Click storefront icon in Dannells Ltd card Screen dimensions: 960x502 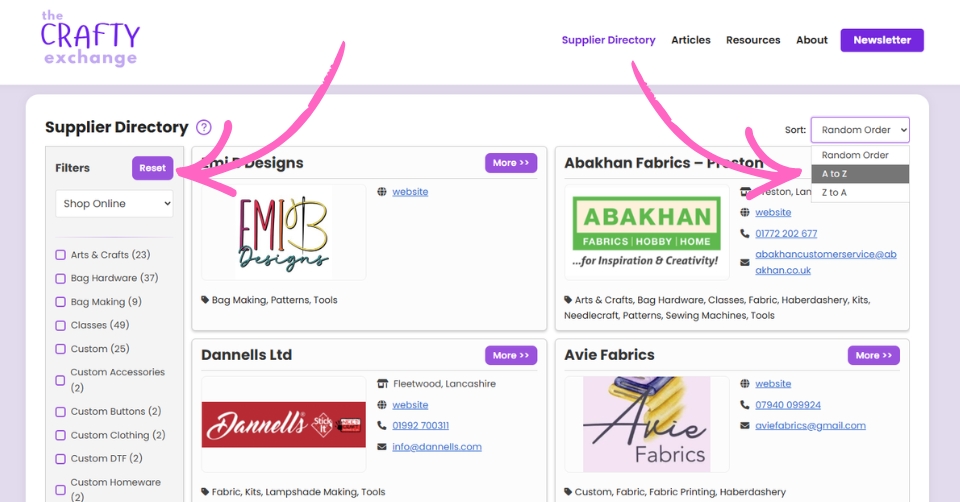(382, 384)
